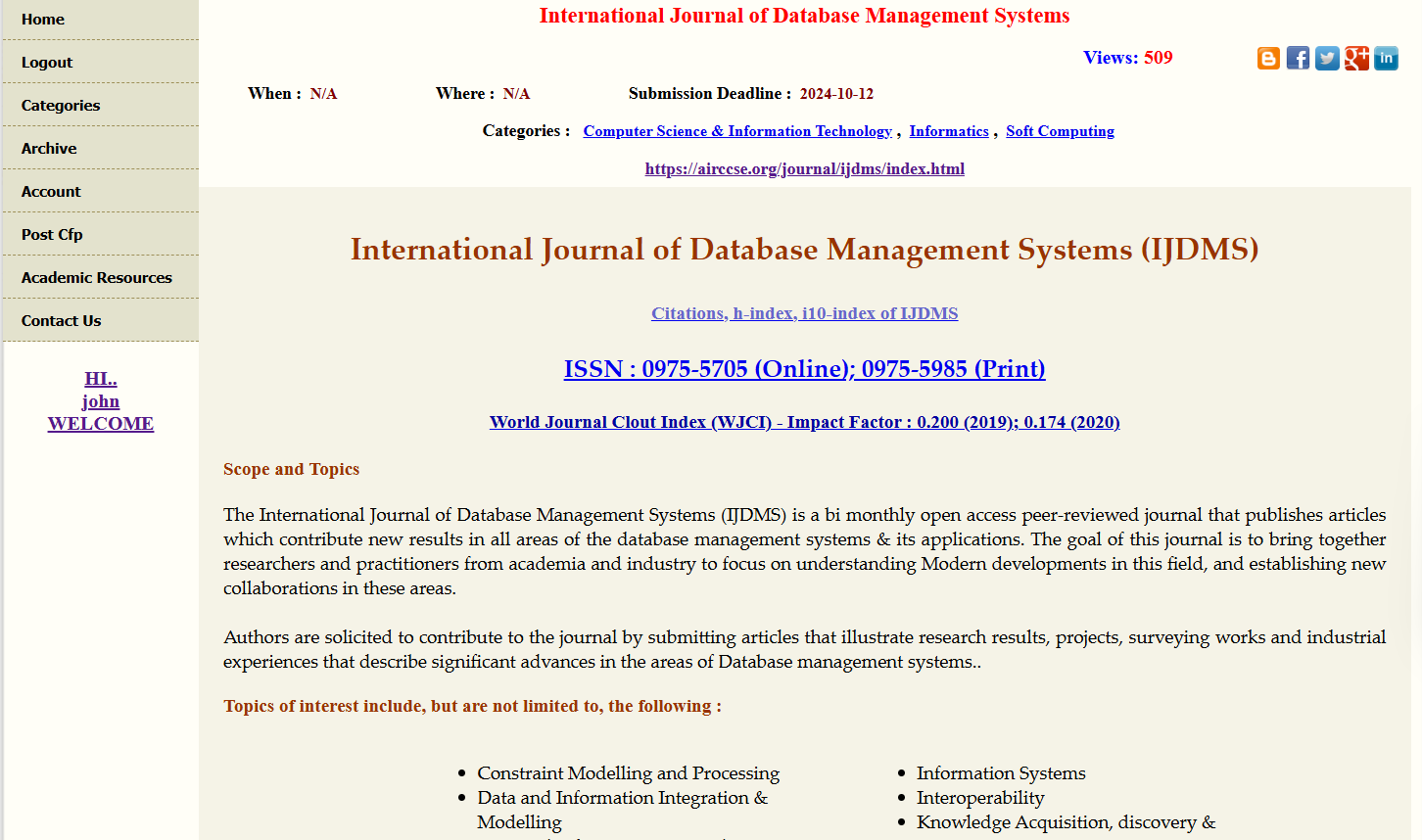Select Knowledge Acquisition, discovery topic
Image resolution: width=1422 pixels, height=840 pixels.
pos(1066,822)
